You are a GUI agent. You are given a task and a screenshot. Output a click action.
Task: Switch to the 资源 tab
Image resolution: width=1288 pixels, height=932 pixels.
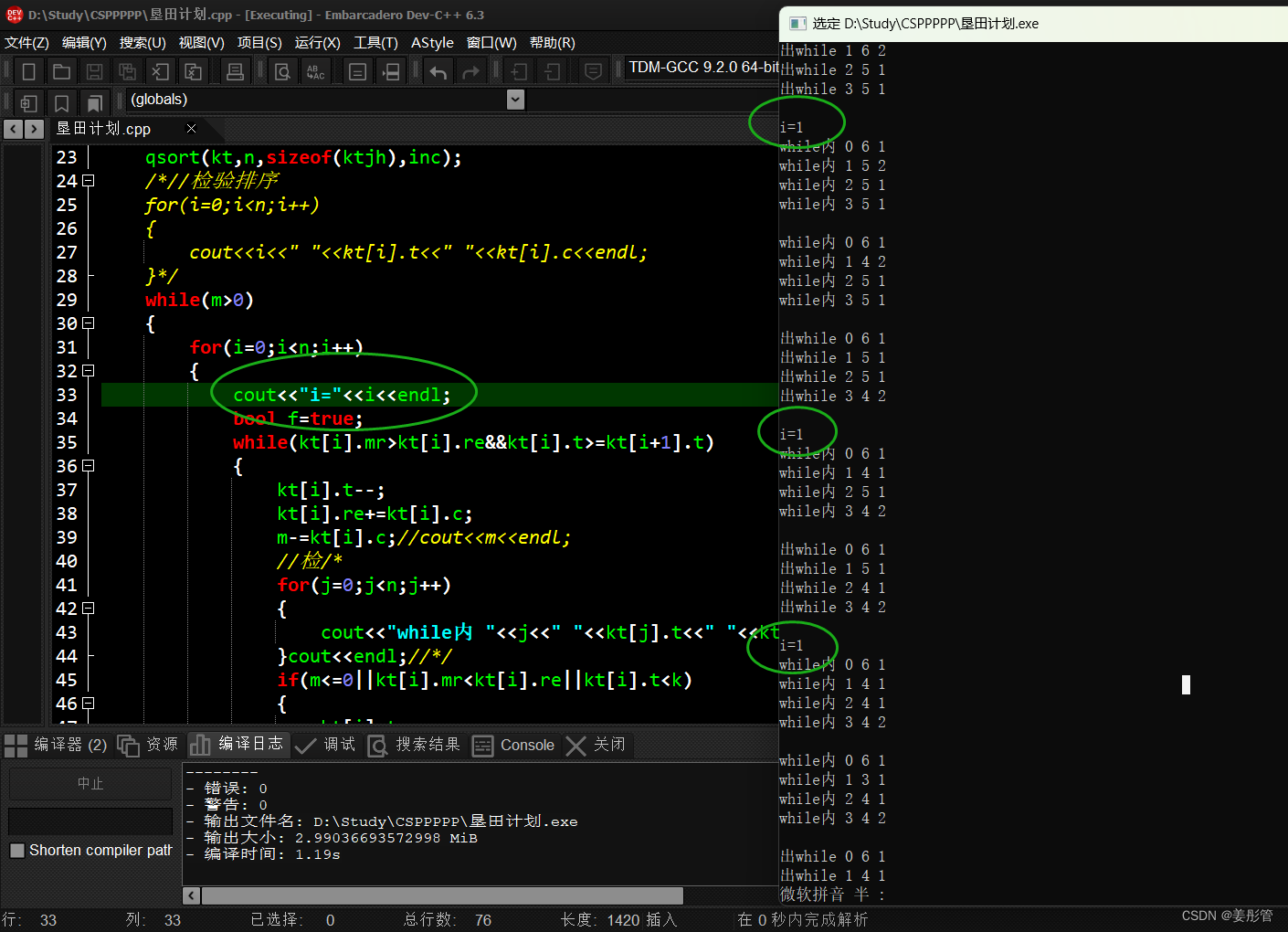[149, 745]
